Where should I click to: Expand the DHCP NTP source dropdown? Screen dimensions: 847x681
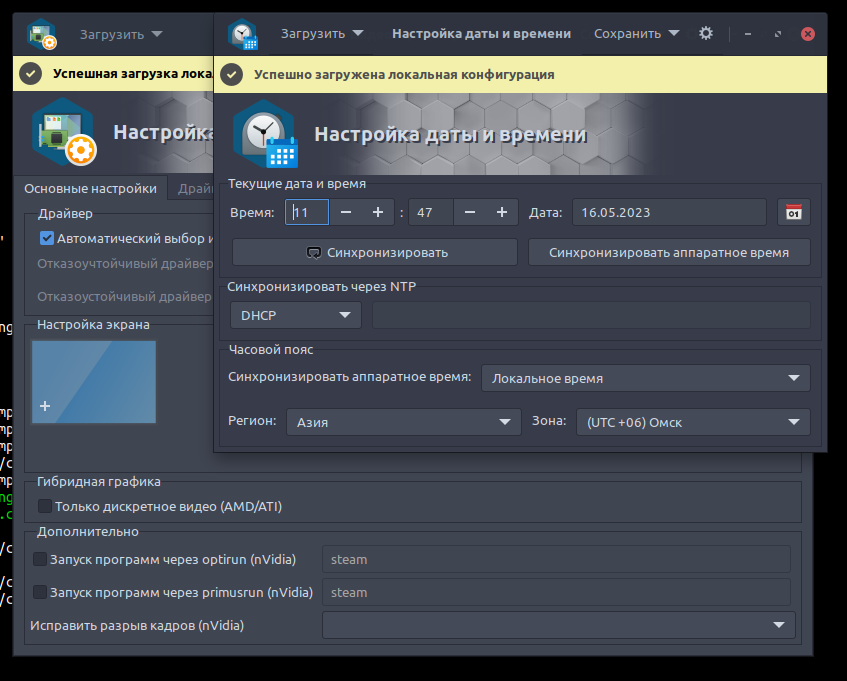tap(295, 315)
